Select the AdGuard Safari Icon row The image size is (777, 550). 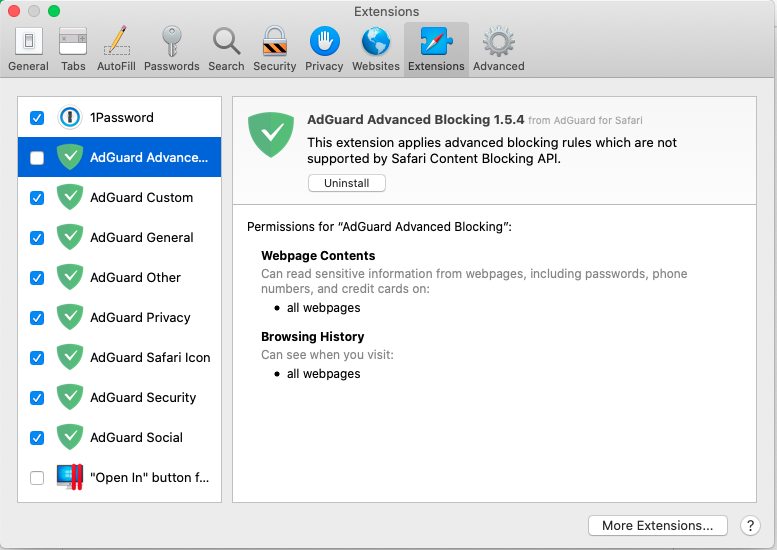point(119,357)
